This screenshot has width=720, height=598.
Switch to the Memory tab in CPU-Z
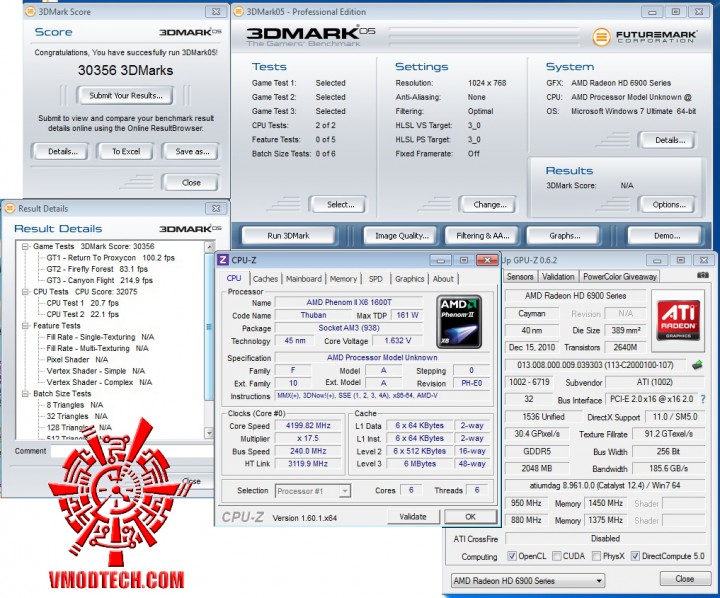343,279
